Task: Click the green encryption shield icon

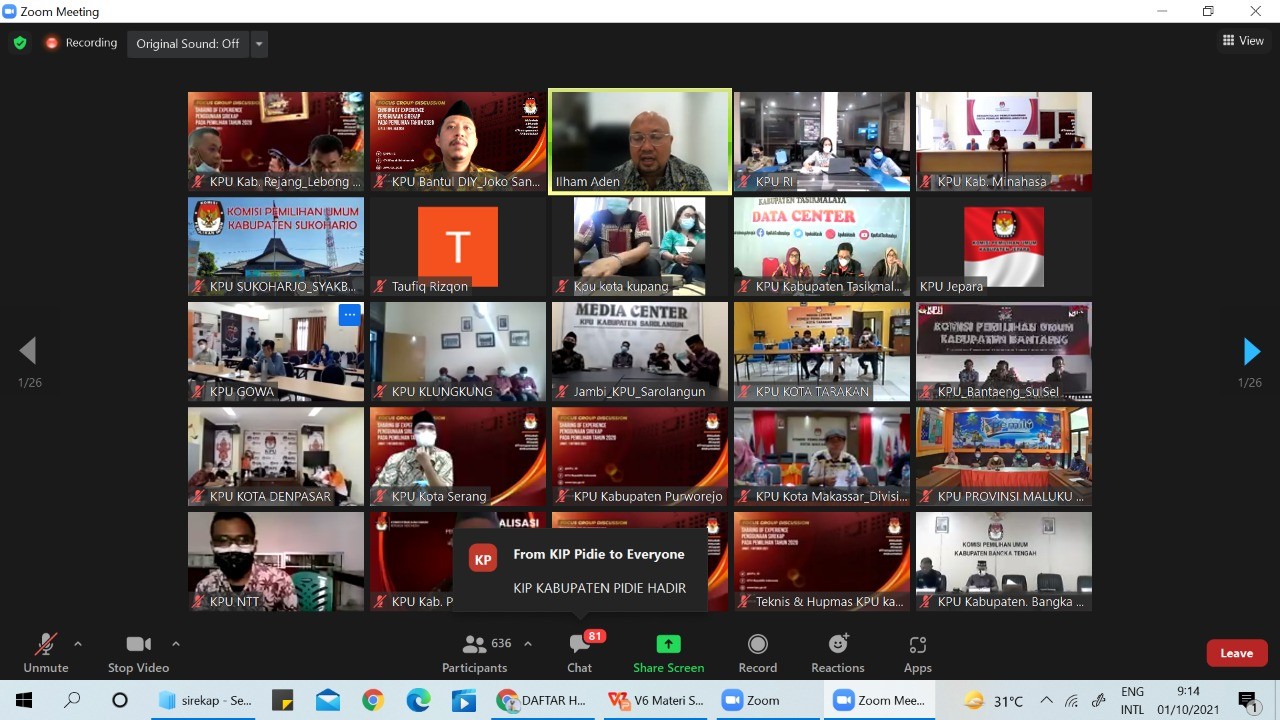Action: pyautogui.click(x=19, y=43)
